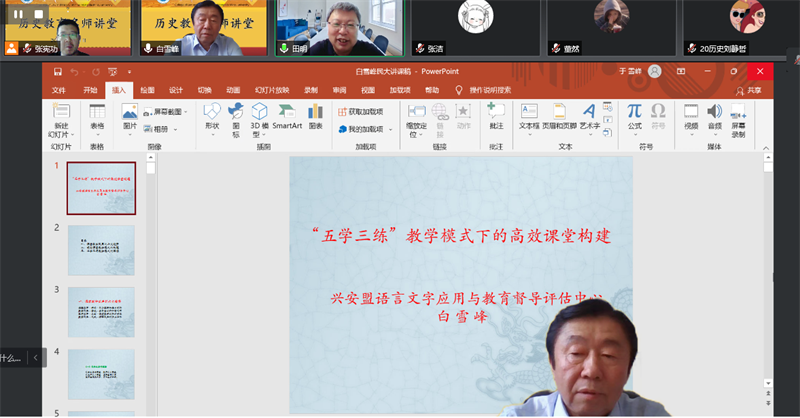800x418 pixels.
Task: Click 获取加载项 to get add-ins
Action: click(x=361, y=112)
